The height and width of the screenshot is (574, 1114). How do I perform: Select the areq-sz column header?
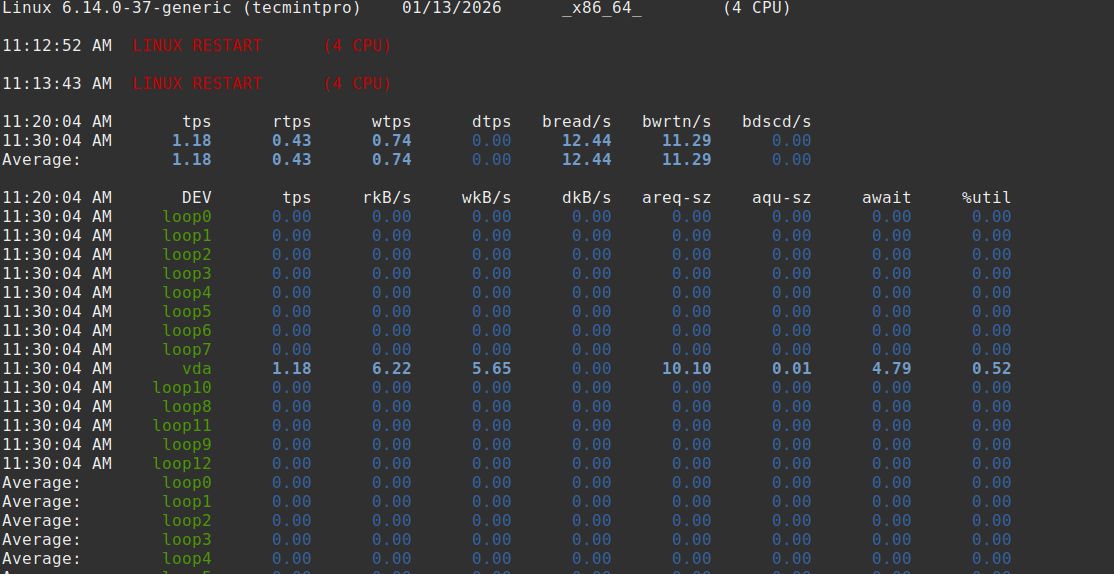[x=676, y=197]
